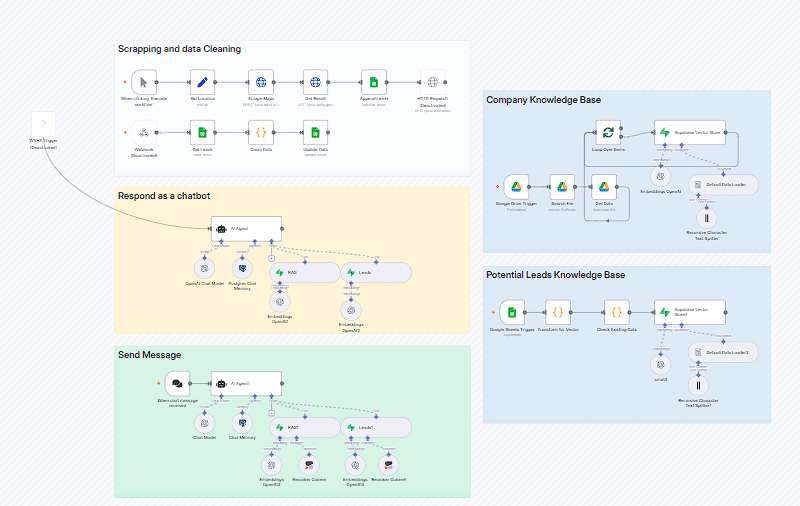Image resolution: width=800 pixels, height=506 pixels.
Task: Click the OpenAI Chat Model node
Action: [x=205, y=269]
